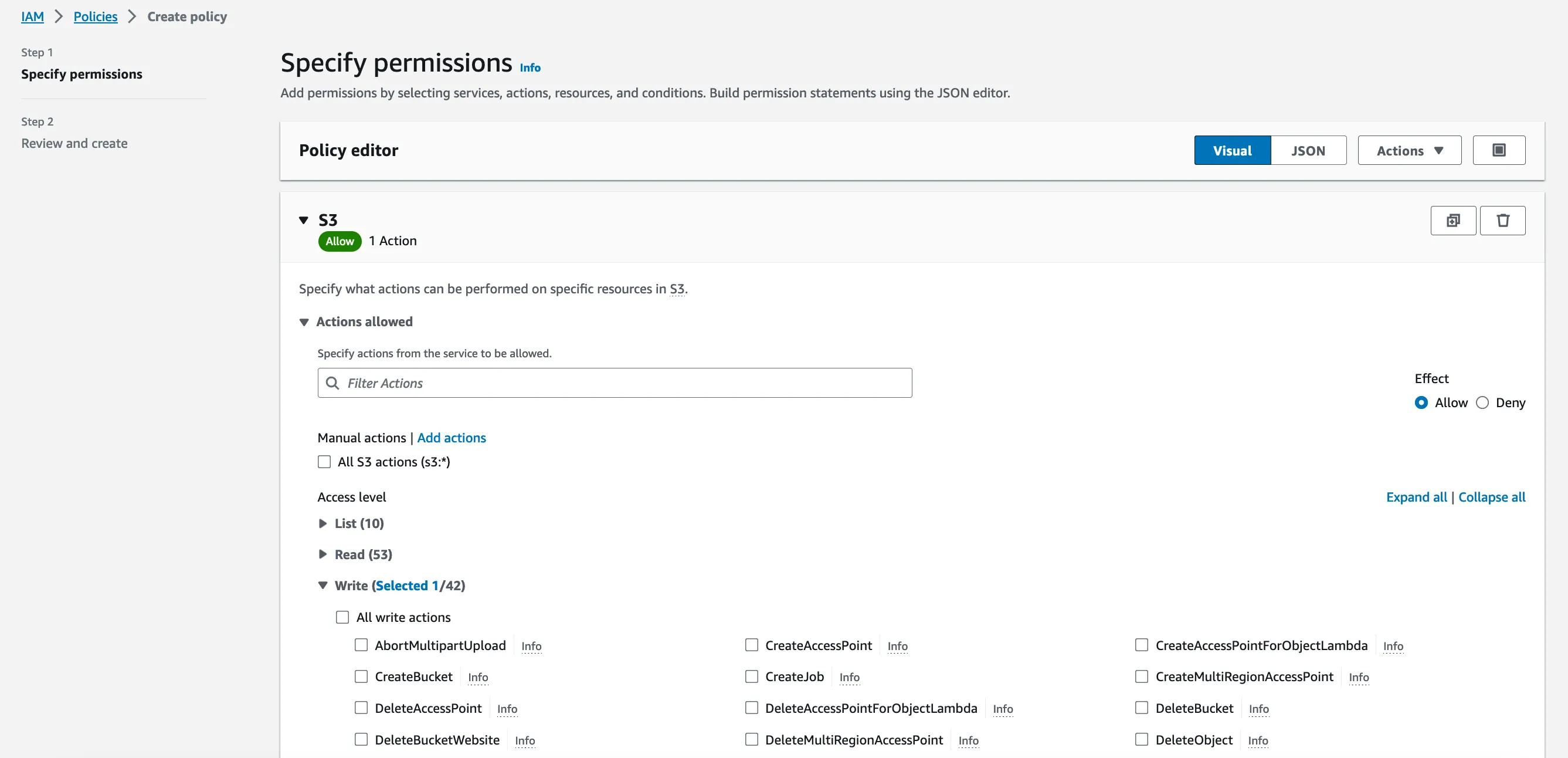Open Info for CreateAccessPointForObjectLambda
The image size is (1568, 758).
point(1393,646)
